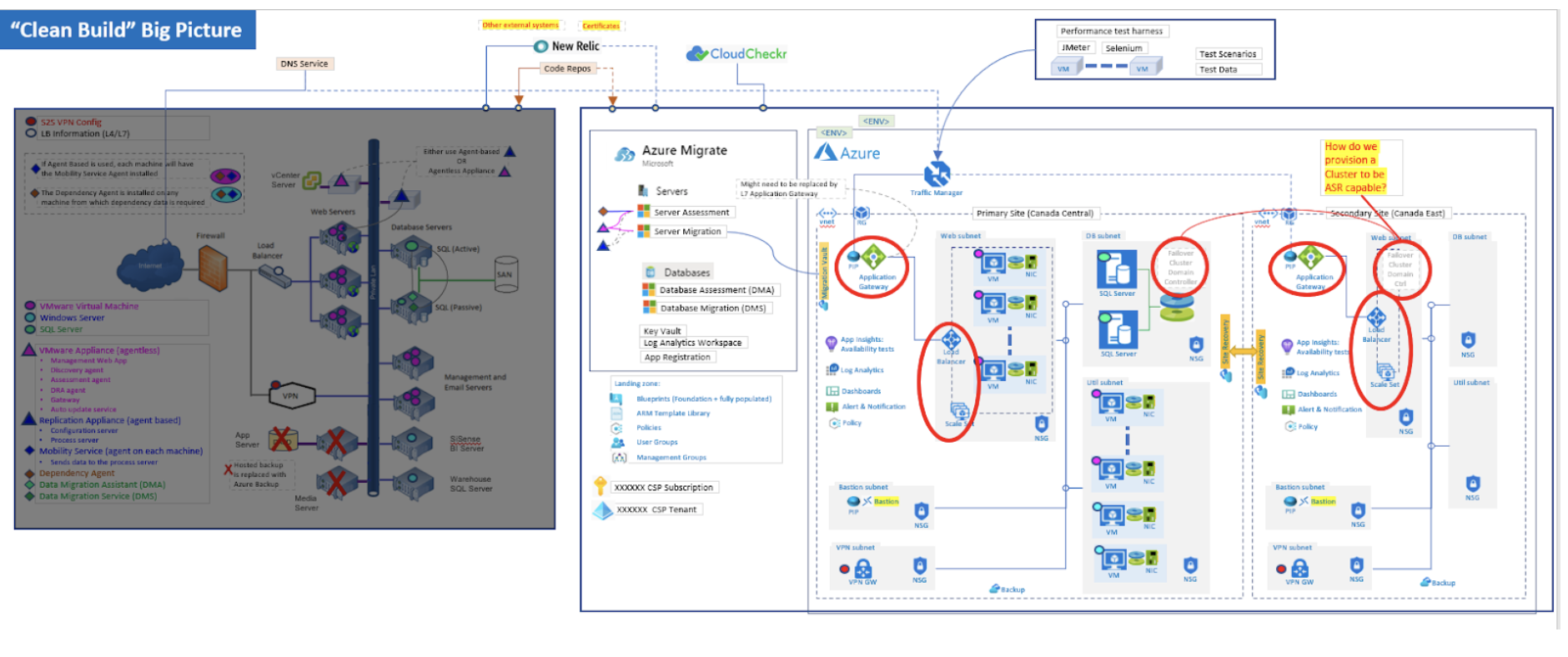Click the lower SQL Server icon in DB subnet

pos(1117,329)
